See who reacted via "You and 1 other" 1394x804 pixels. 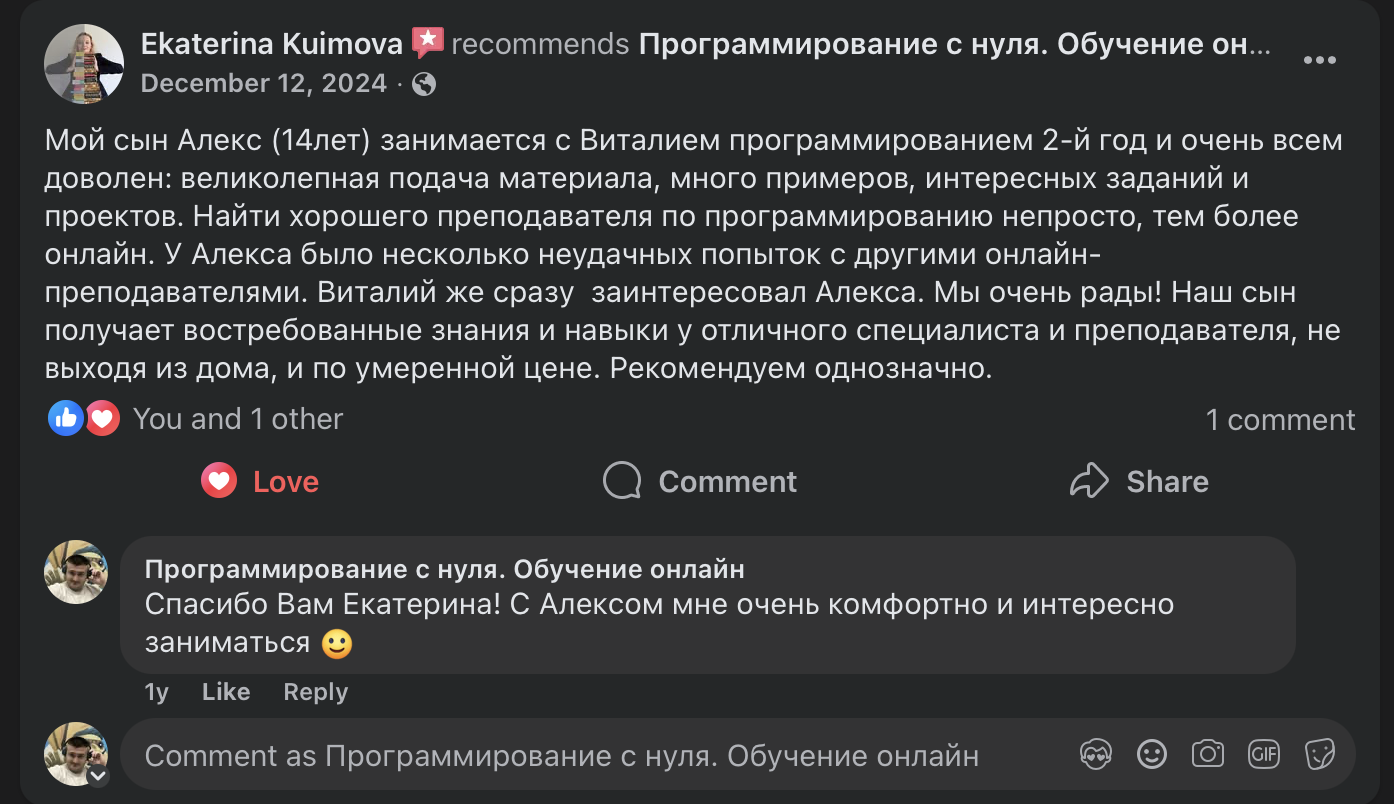coord(237,418)
